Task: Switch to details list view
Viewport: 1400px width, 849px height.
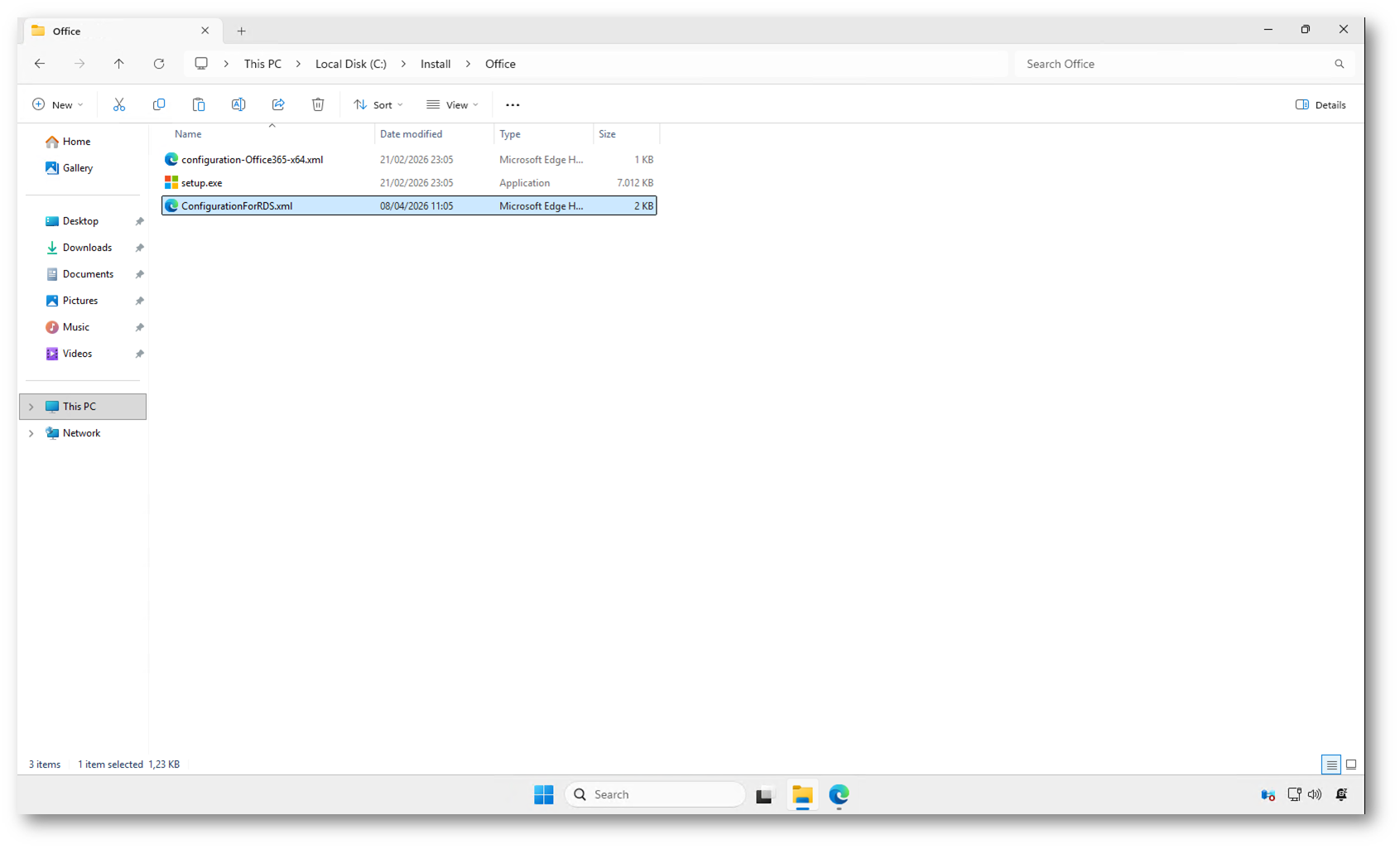Action: pyautogui.click(x=1330, y=765)
